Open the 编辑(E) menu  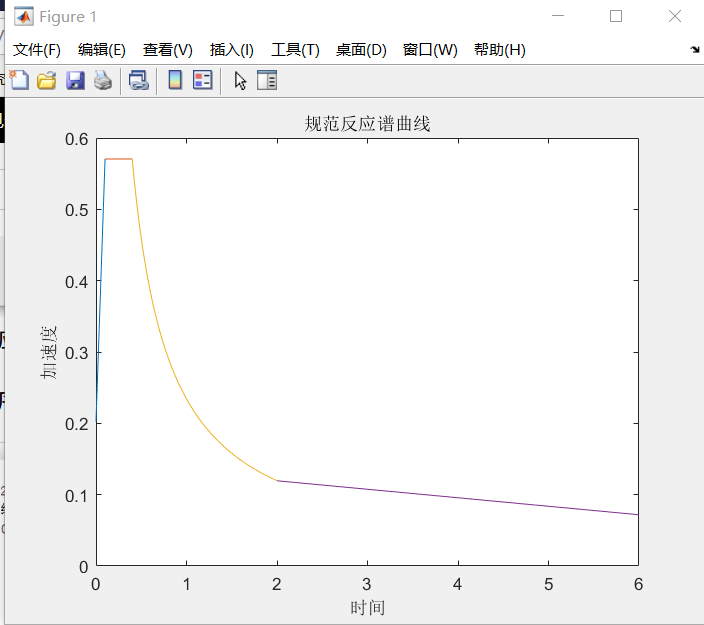click(102, 50)
